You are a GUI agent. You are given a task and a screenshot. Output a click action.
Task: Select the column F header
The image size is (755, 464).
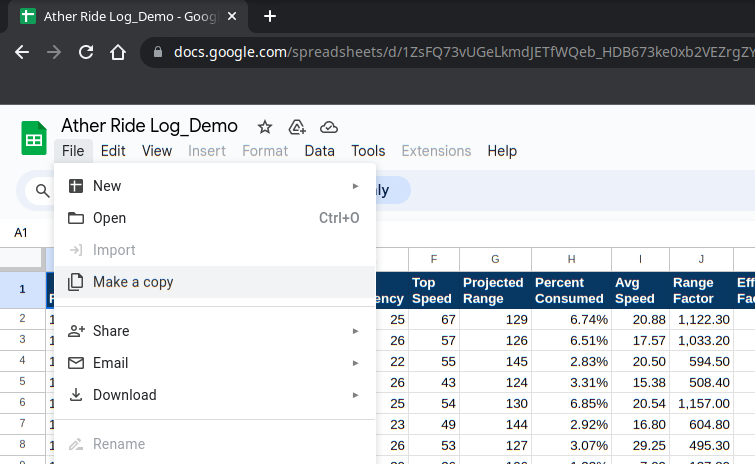coord(434,259)
